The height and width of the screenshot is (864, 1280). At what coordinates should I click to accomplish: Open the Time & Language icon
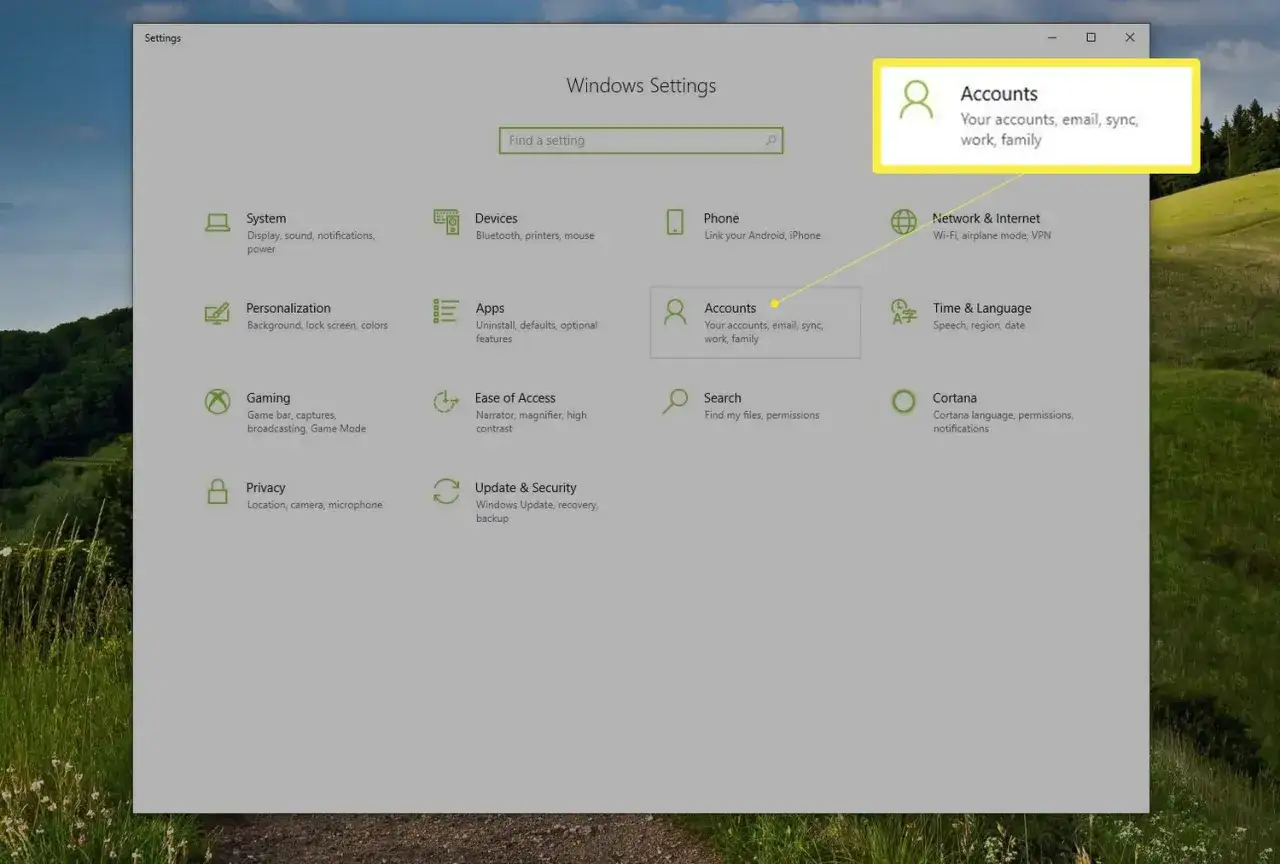click(x=904, y=312)
